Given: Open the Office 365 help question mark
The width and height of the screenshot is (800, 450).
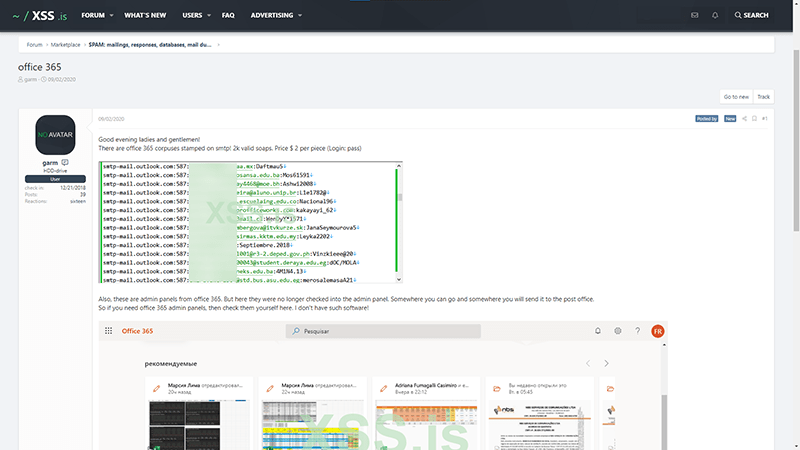Looking at the screenshot, I should 637,331.
